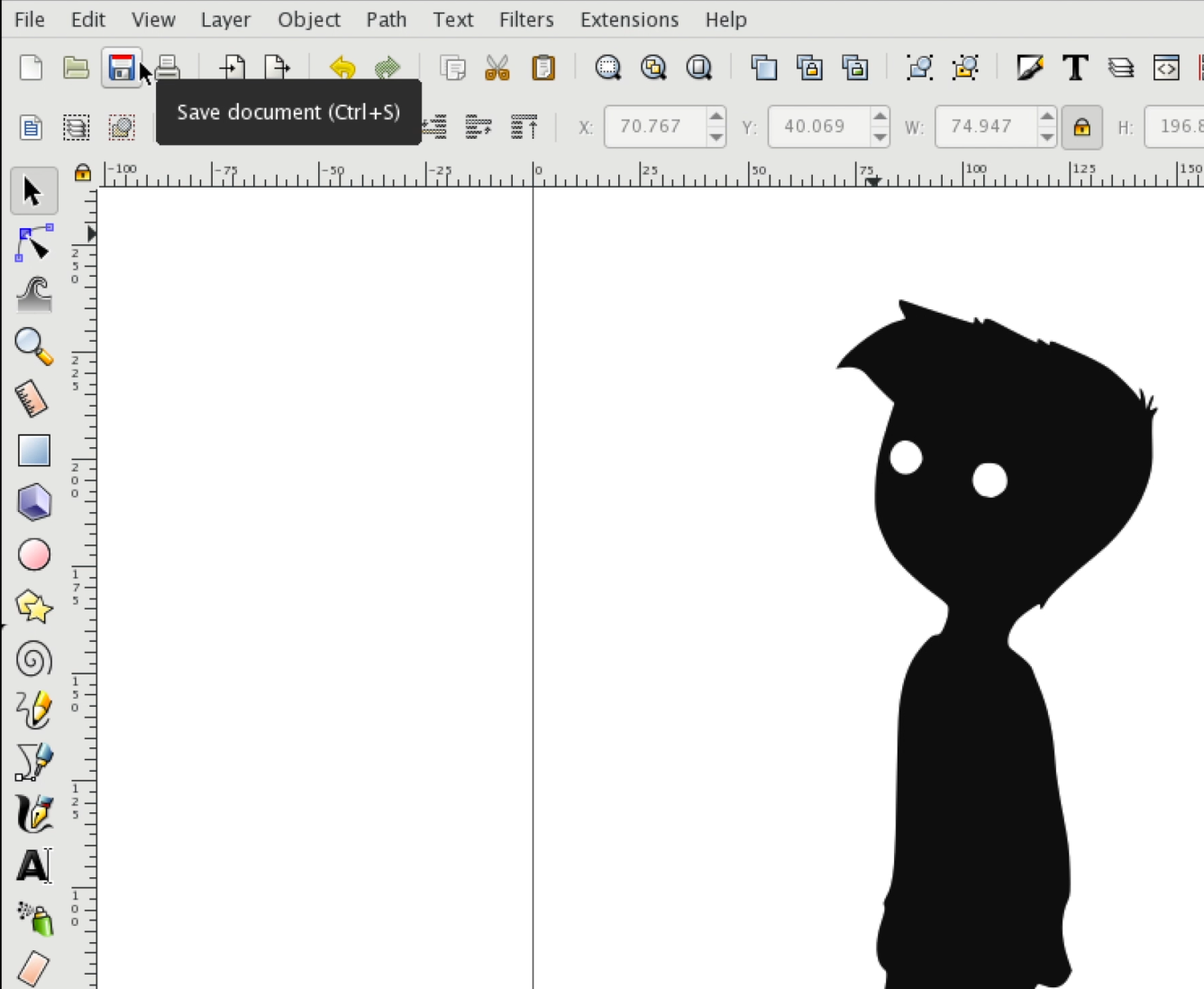Undo the last action
This screenshot has height=989, width=1204.
point(342,67)
